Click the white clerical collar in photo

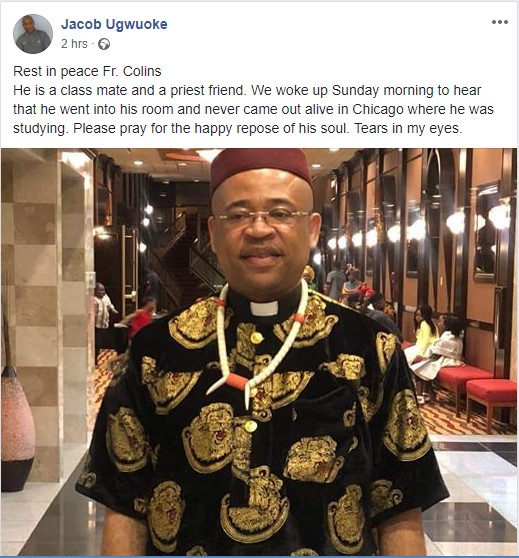point(264,309)
